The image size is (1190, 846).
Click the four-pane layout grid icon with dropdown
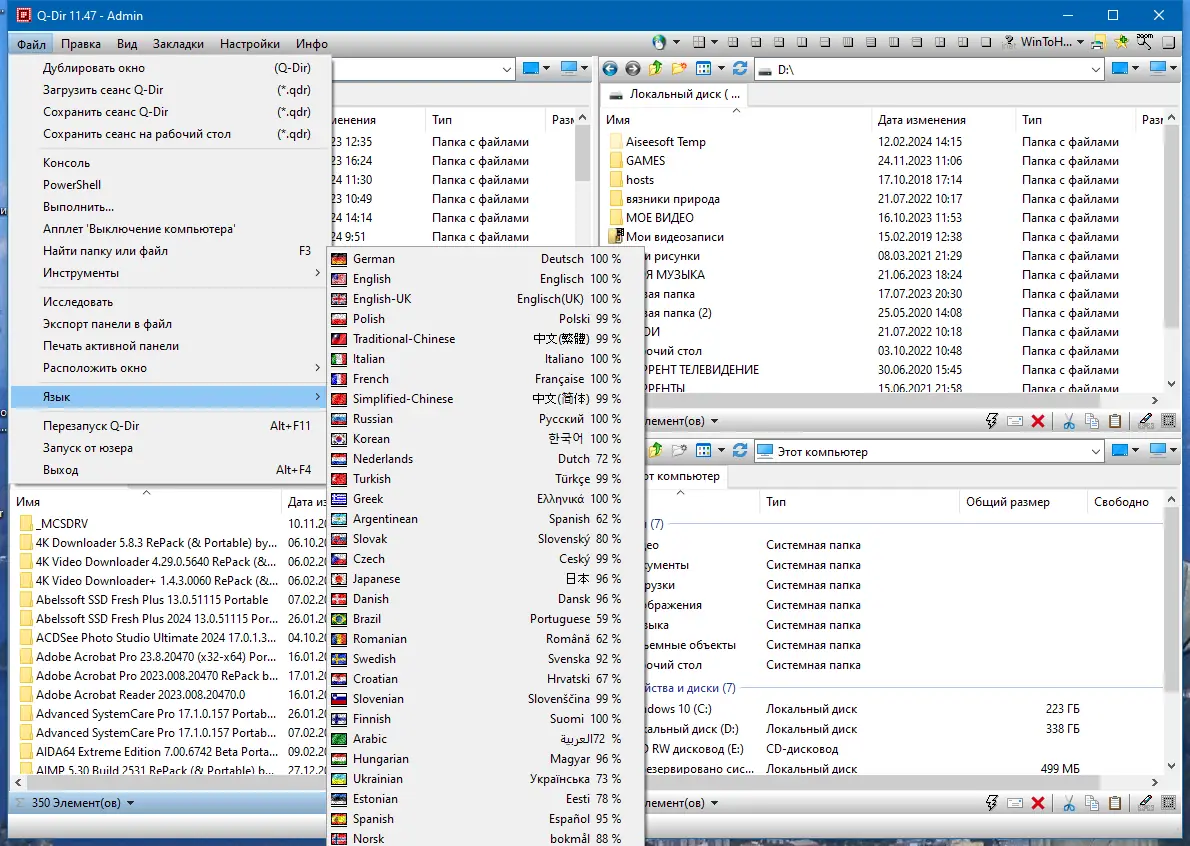(699, 42)
